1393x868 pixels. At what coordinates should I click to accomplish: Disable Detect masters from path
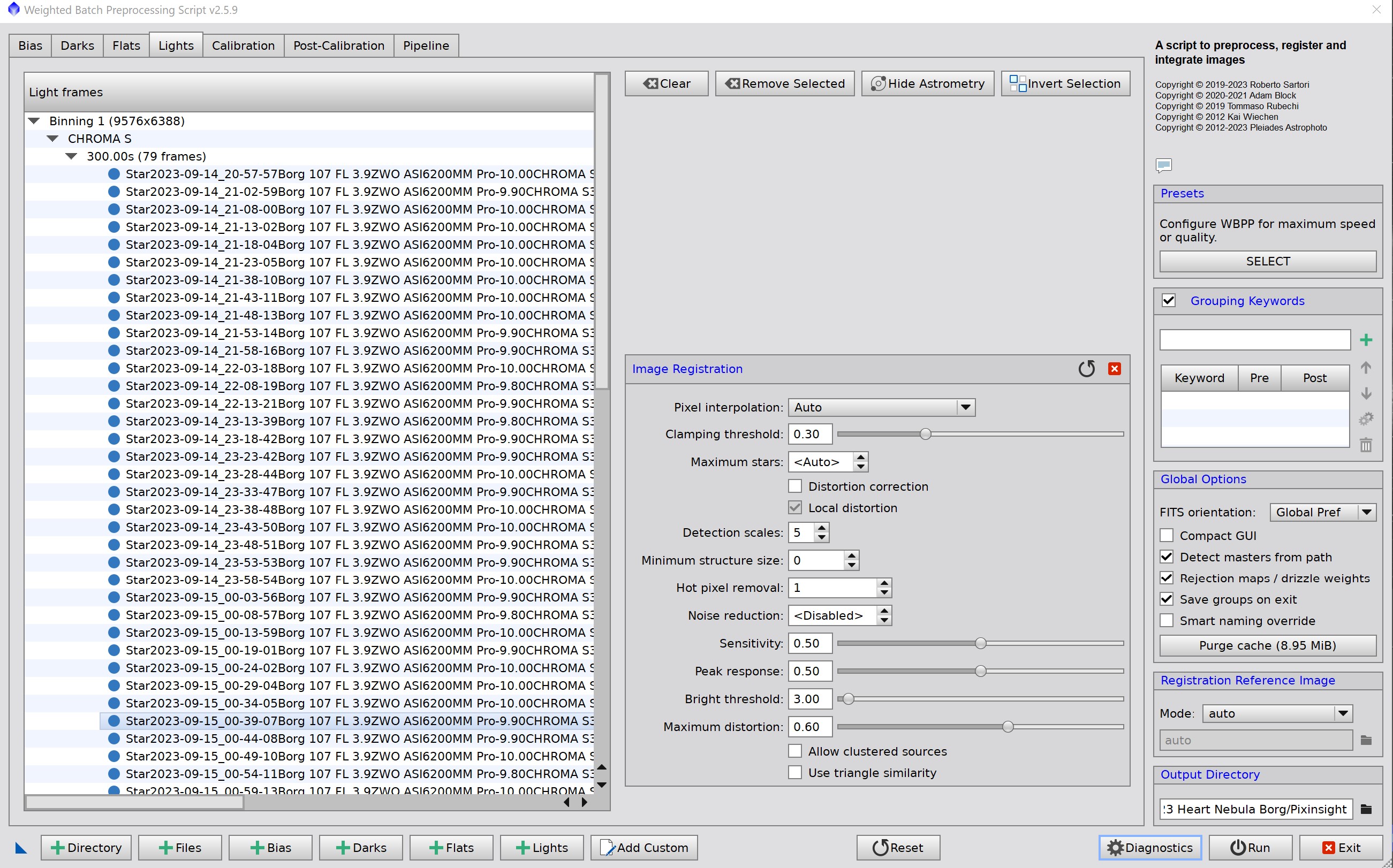point(1166,557)
